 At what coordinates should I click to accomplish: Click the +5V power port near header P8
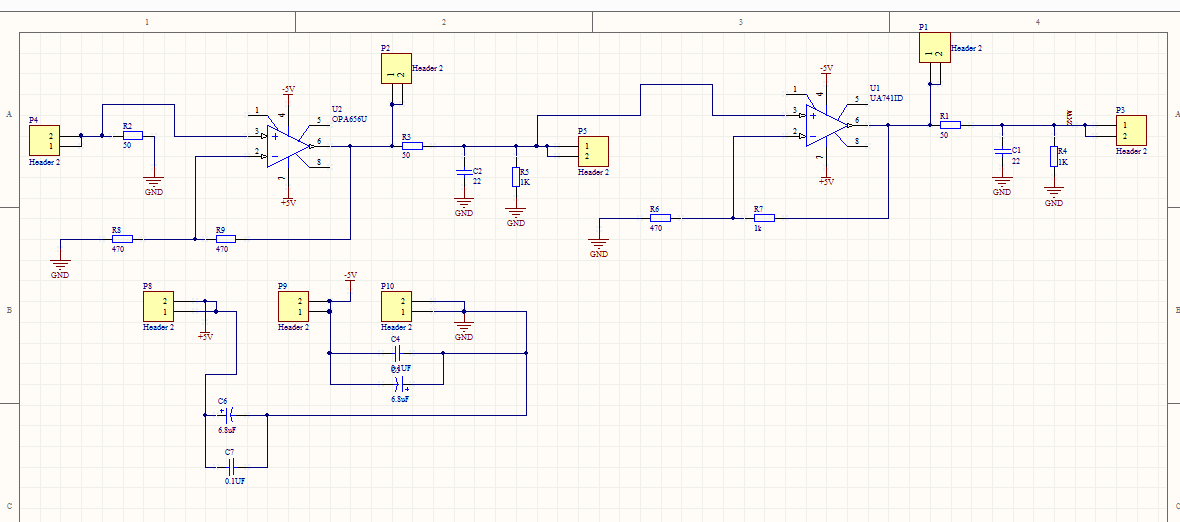[205, 332]
